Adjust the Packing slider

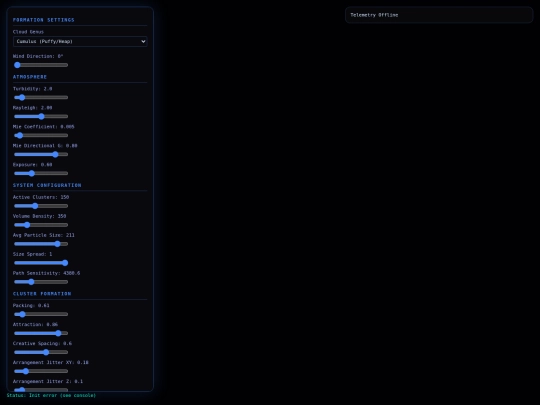[x=41, y=314]
